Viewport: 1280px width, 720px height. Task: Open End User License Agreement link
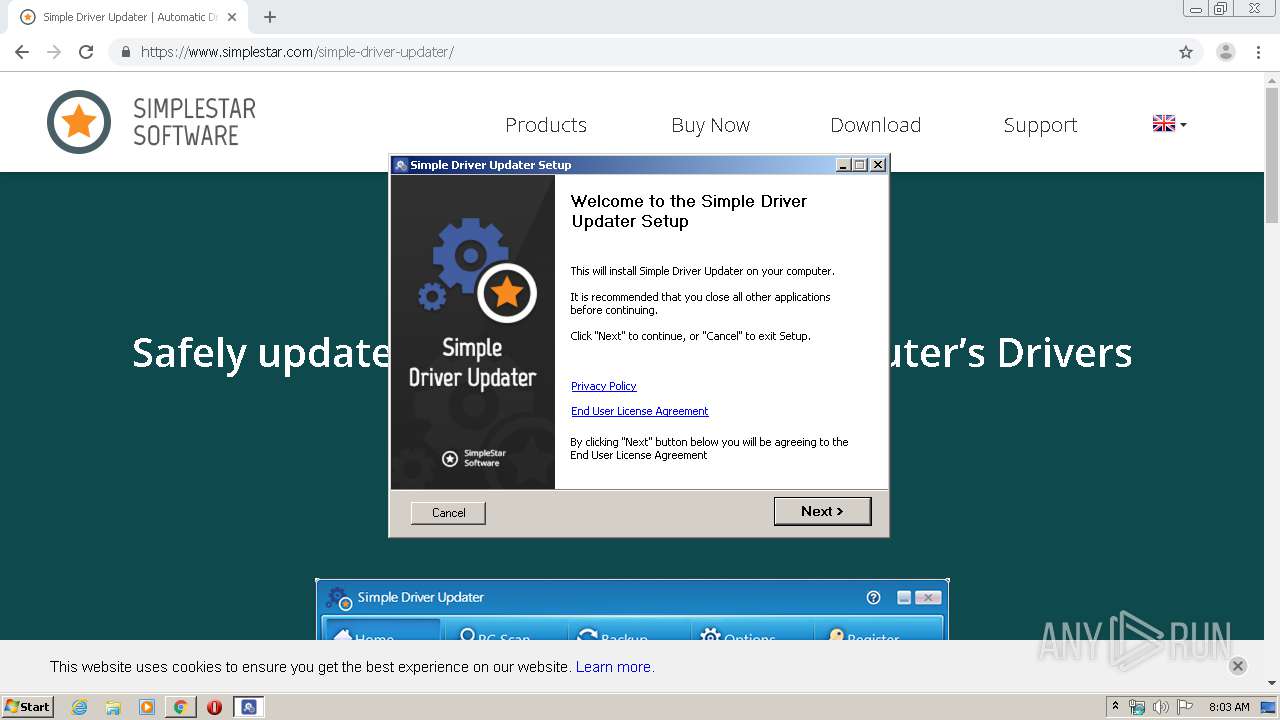(x=639, y=411)
